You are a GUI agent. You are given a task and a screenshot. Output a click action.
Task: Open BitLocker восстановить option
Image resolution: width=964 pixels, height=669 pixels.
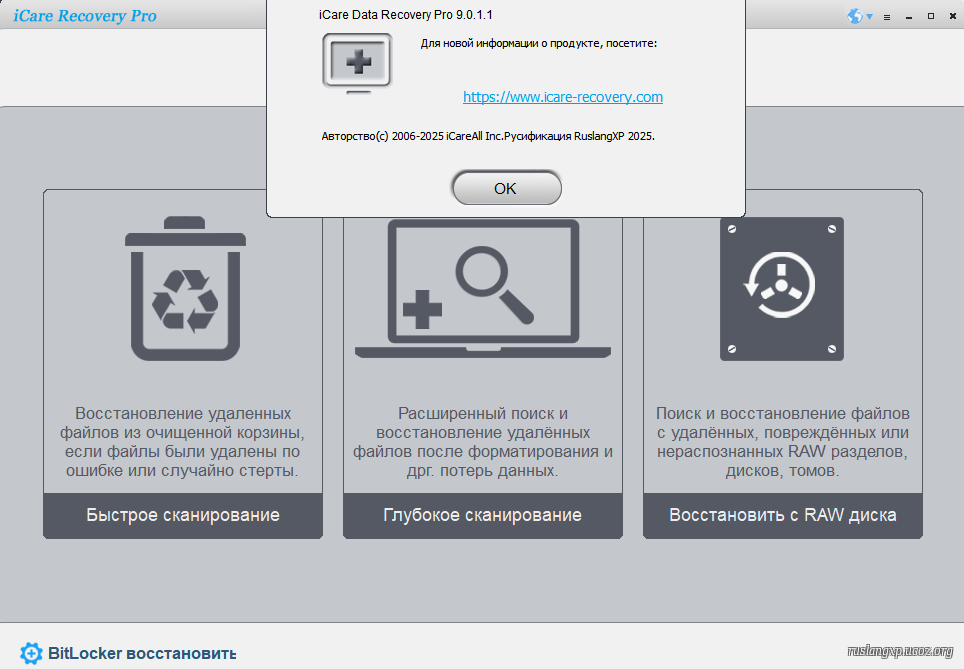click(x=142, y=653)
